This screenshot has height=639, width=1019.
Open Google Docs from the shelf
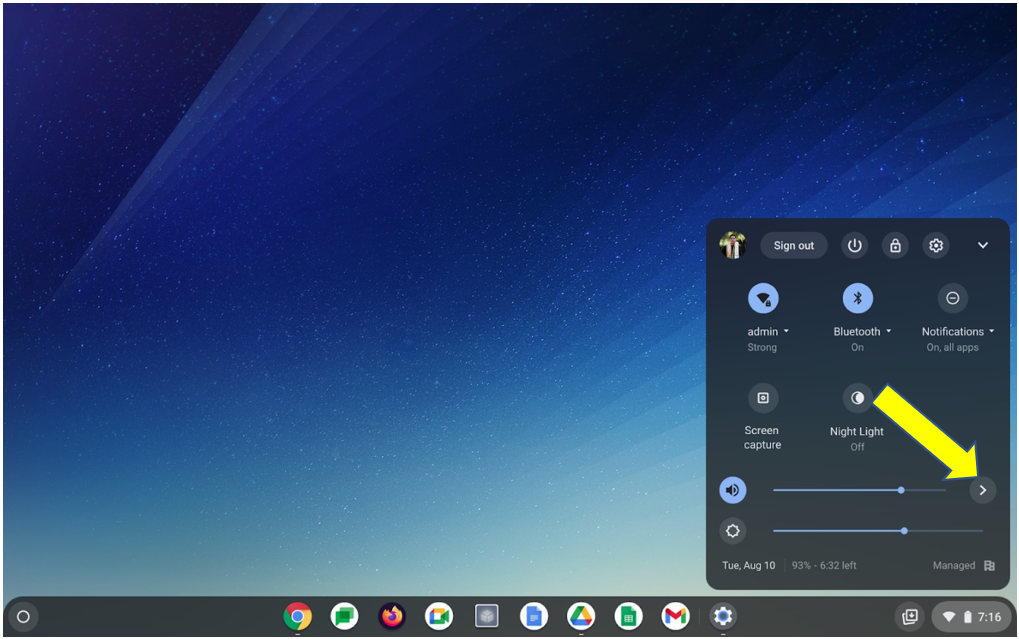[534, 616]
